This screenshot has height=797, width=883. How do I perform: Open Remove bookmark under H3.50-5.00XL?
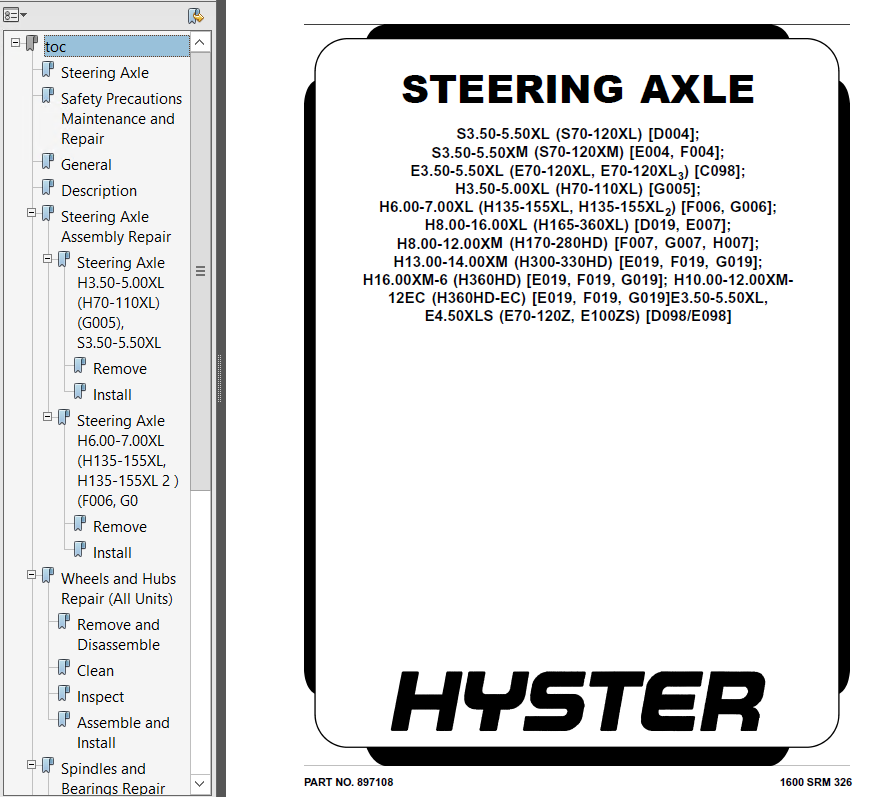pyautogui.click(x=120, y=368)
